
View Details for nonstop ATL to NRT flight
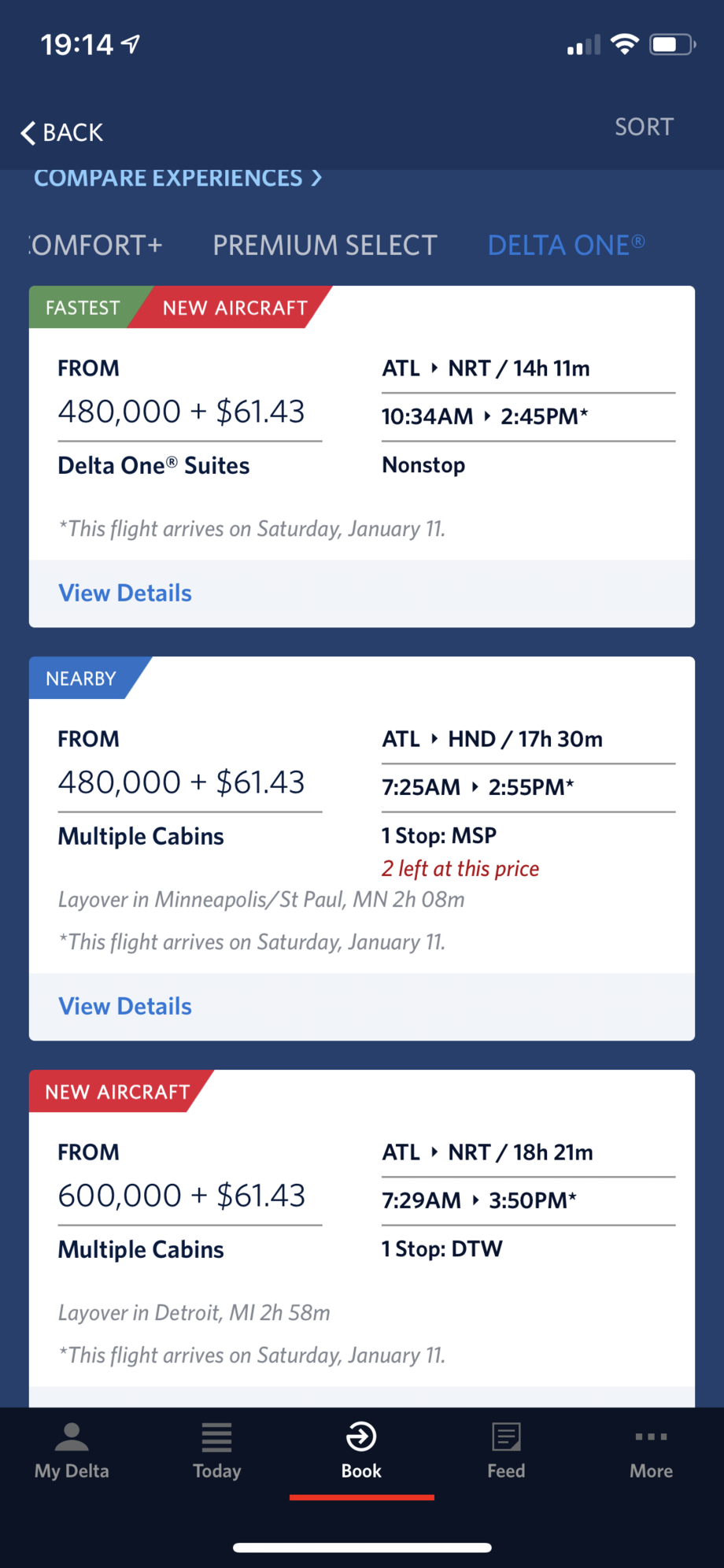point(125,594)
